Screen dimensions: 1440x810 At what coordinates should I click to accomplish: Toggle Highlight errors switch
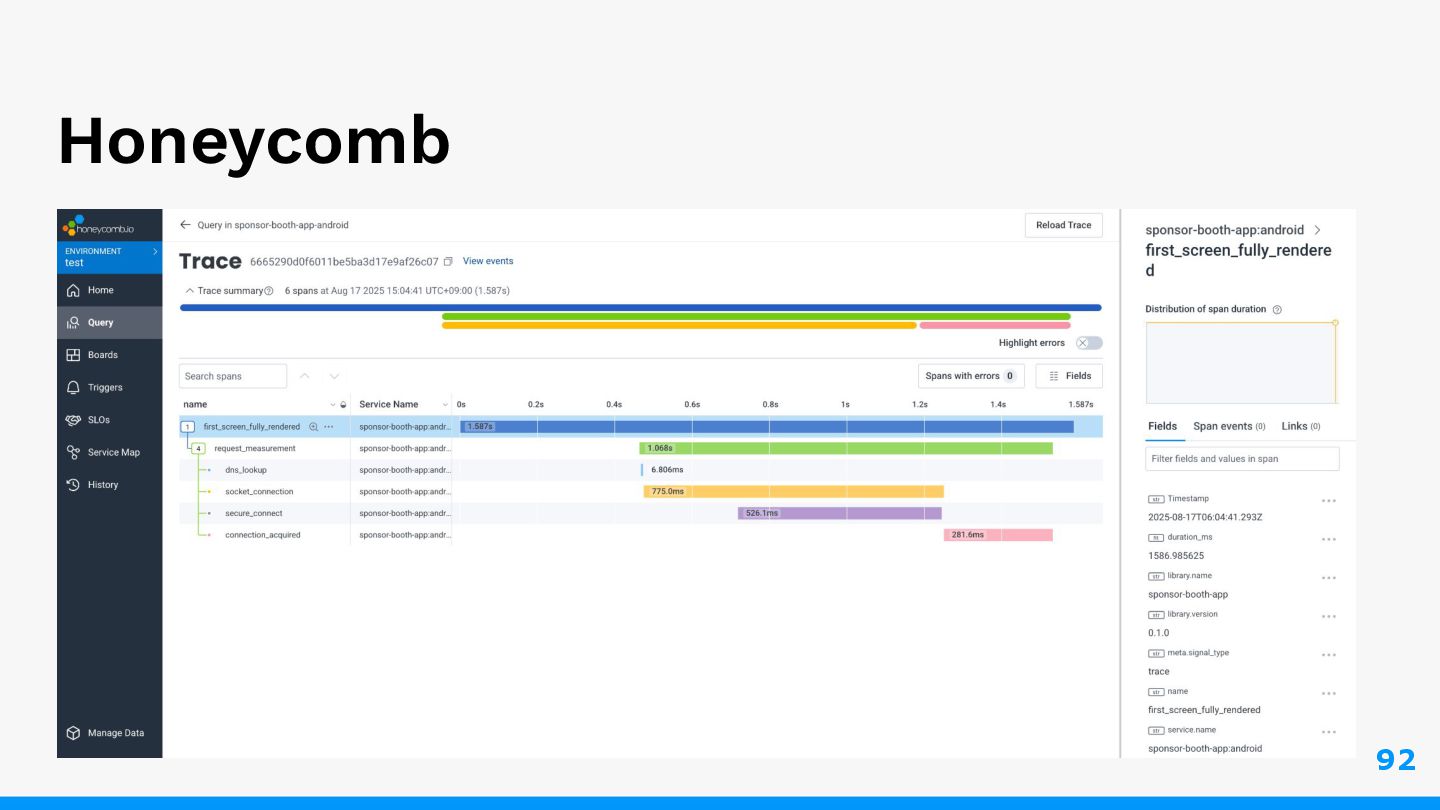[1089, 343]
